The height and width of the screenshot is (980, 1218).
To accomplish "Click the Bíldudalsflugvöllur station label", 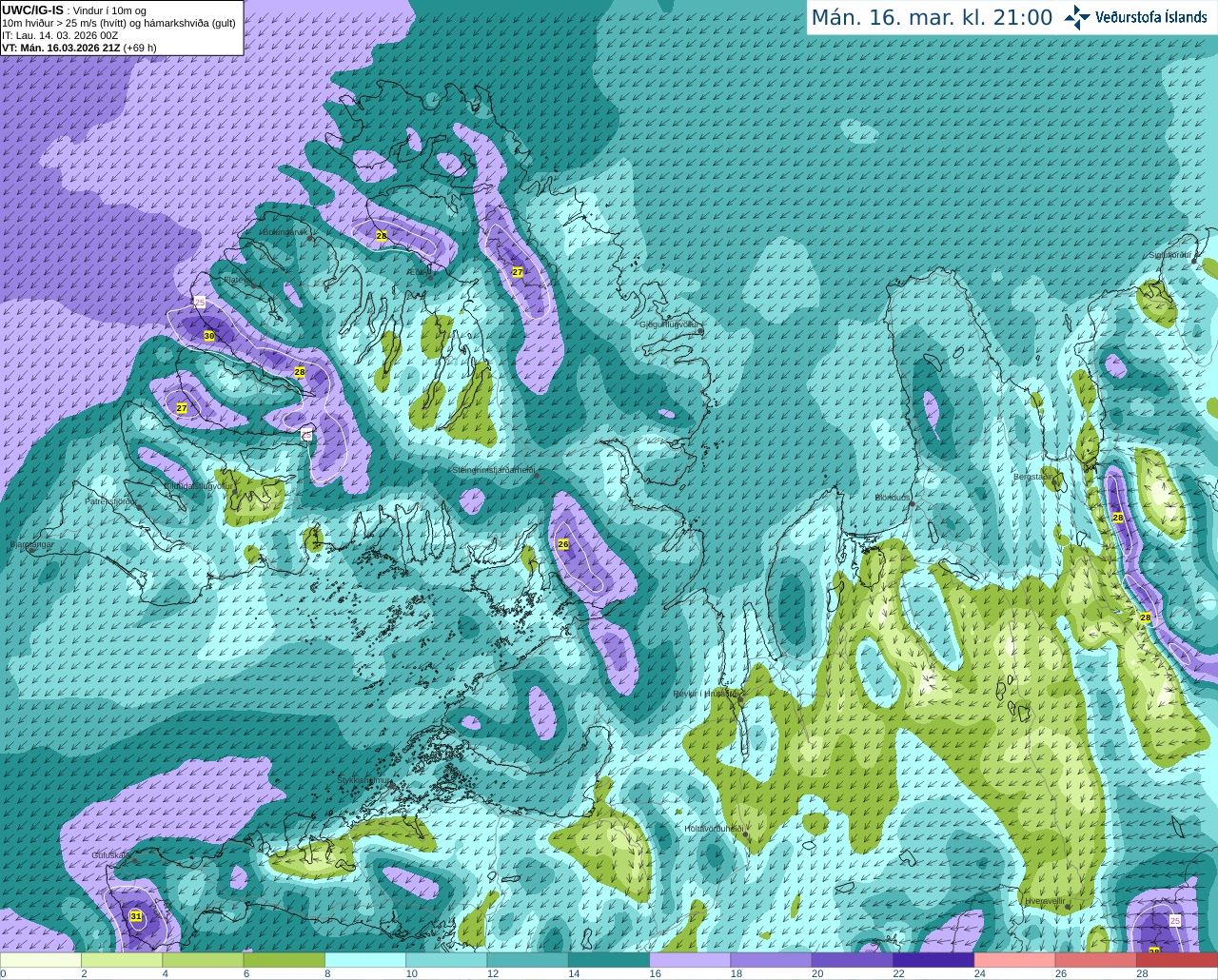I will [x=199, y=485].
